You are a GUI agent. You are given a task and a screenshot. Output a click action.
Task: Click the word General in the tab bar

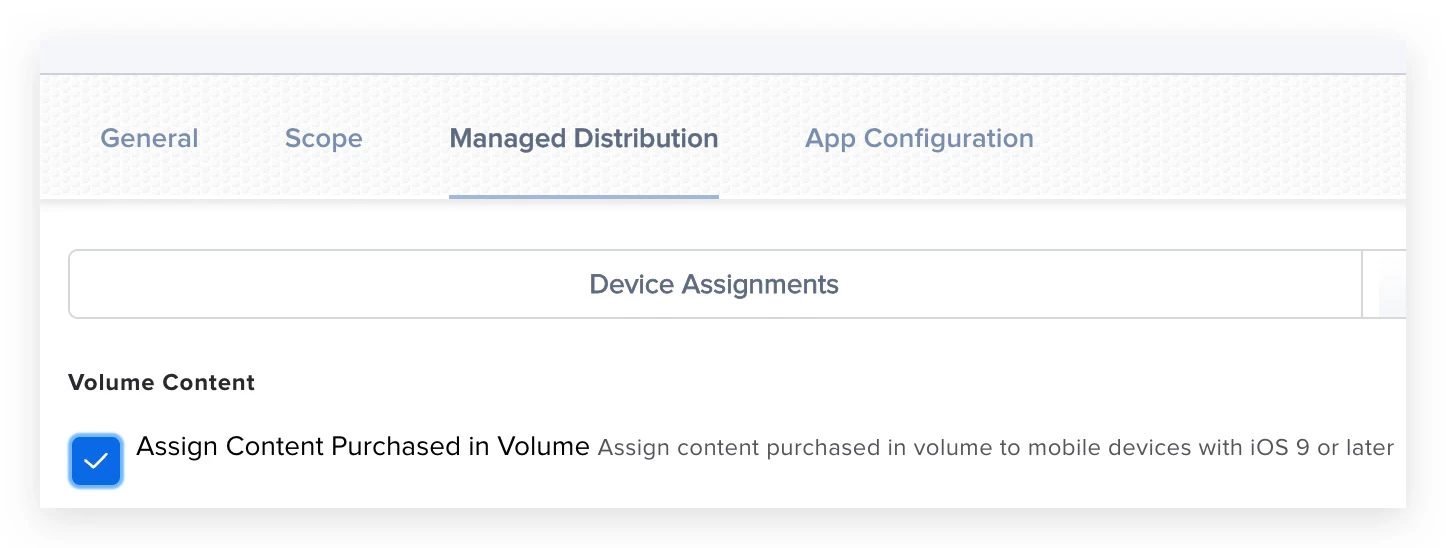click(x=149, y=138)
